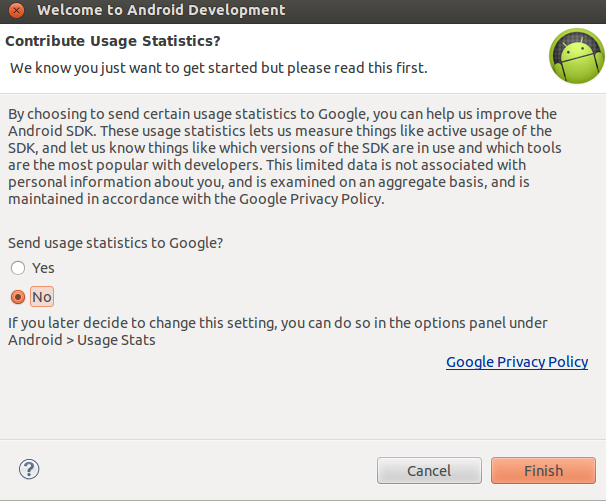Screen dimensions: 606x503
Task: Click the "Yes" option label text
Action: coord(43,268)
